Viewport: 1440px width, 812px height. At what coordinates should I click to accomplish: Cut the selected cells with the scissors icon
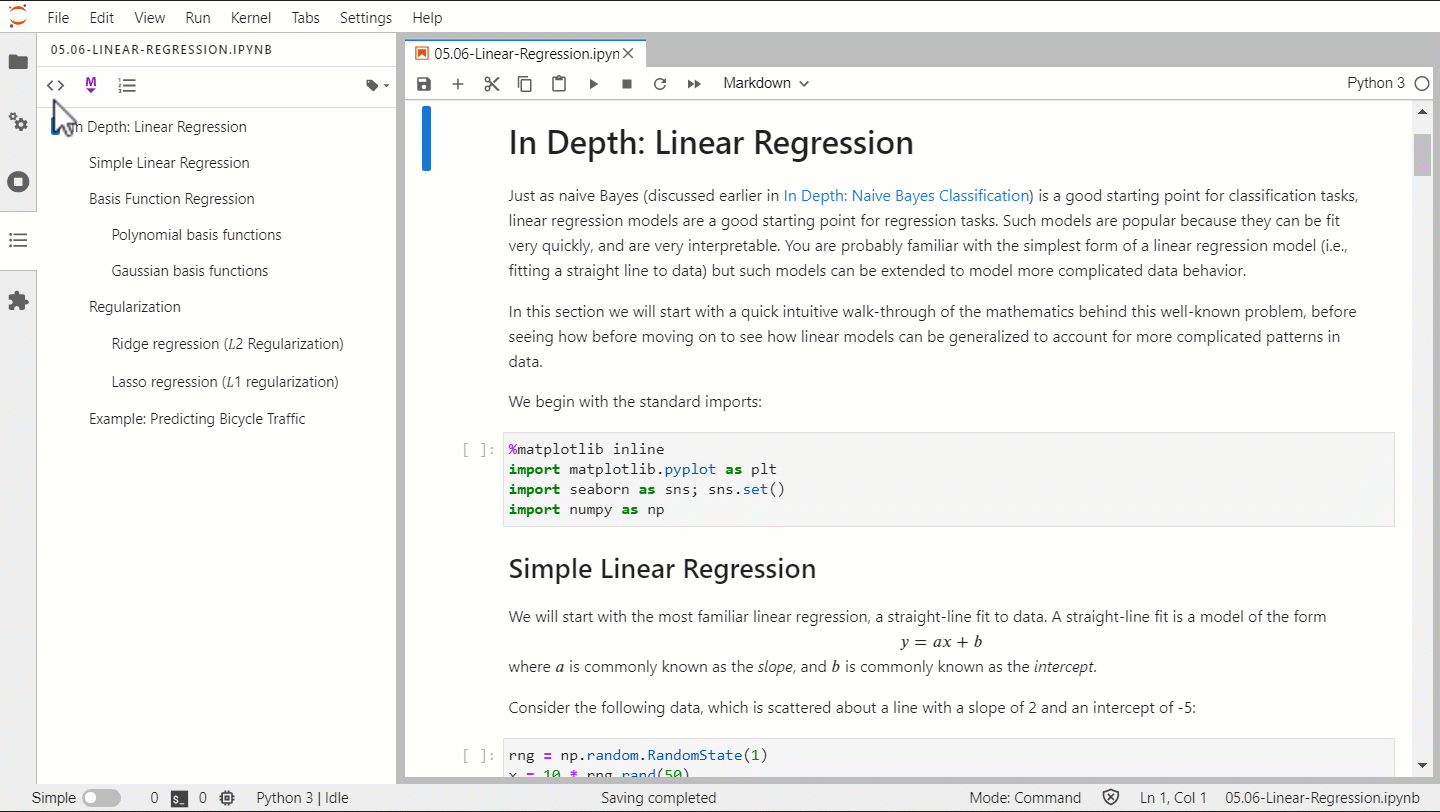click(491, 84)
